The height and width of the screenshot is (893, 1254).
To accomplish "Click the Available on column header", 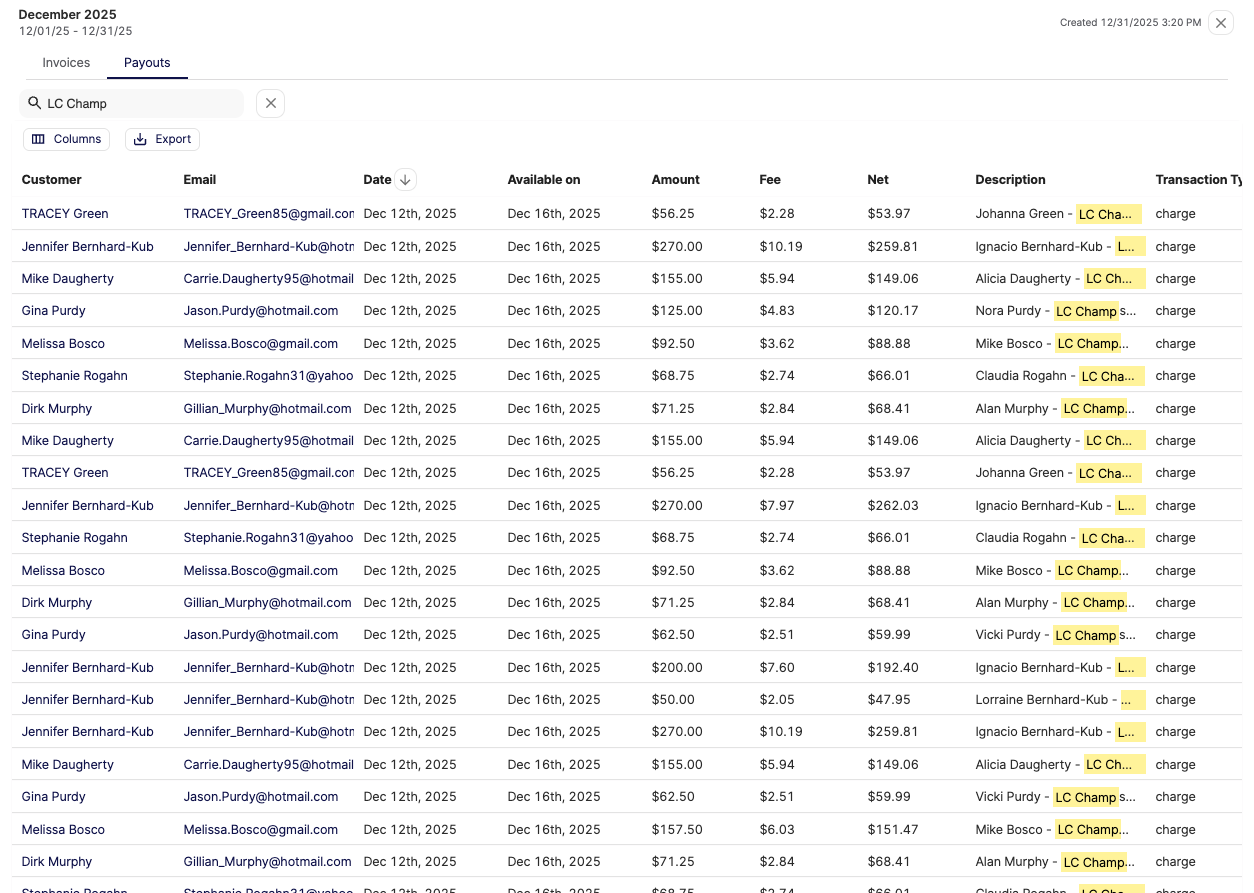I will point(543,180).
